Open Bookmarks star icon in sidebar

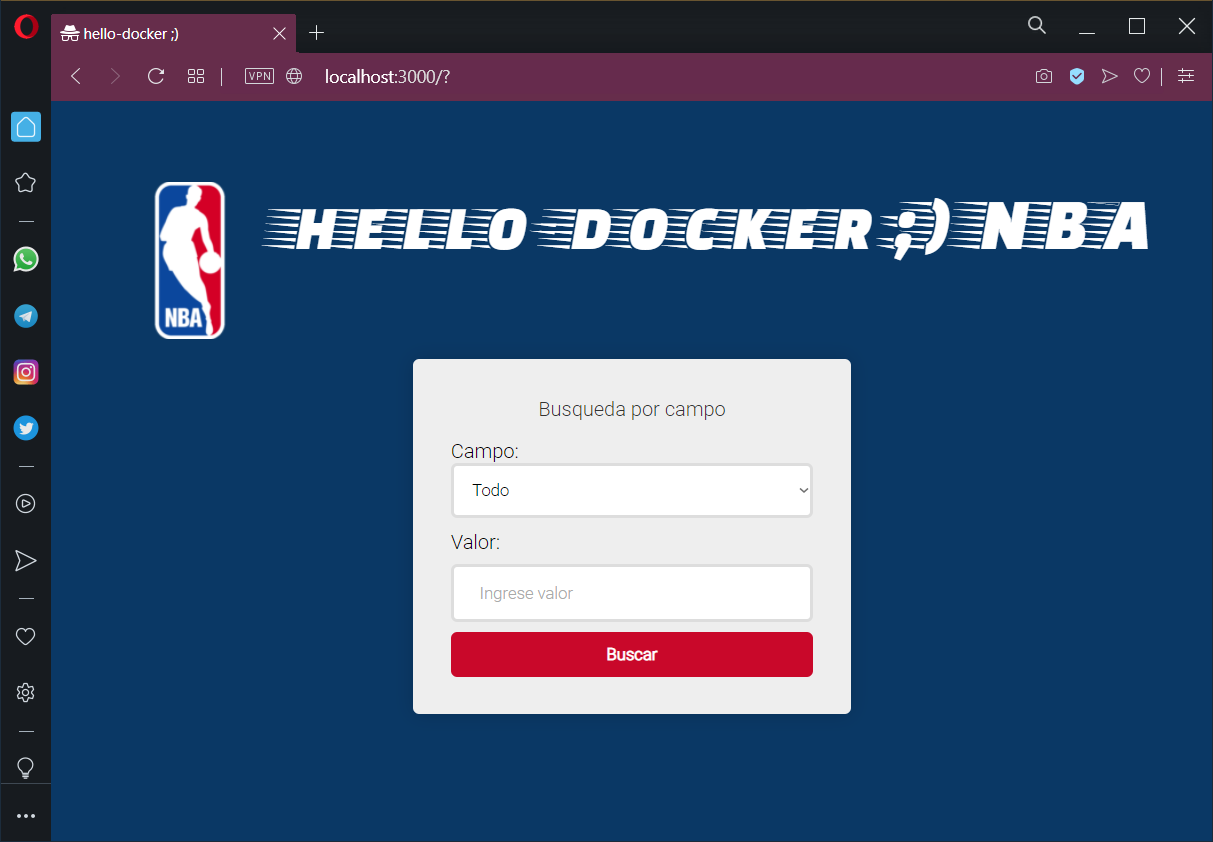26,183
